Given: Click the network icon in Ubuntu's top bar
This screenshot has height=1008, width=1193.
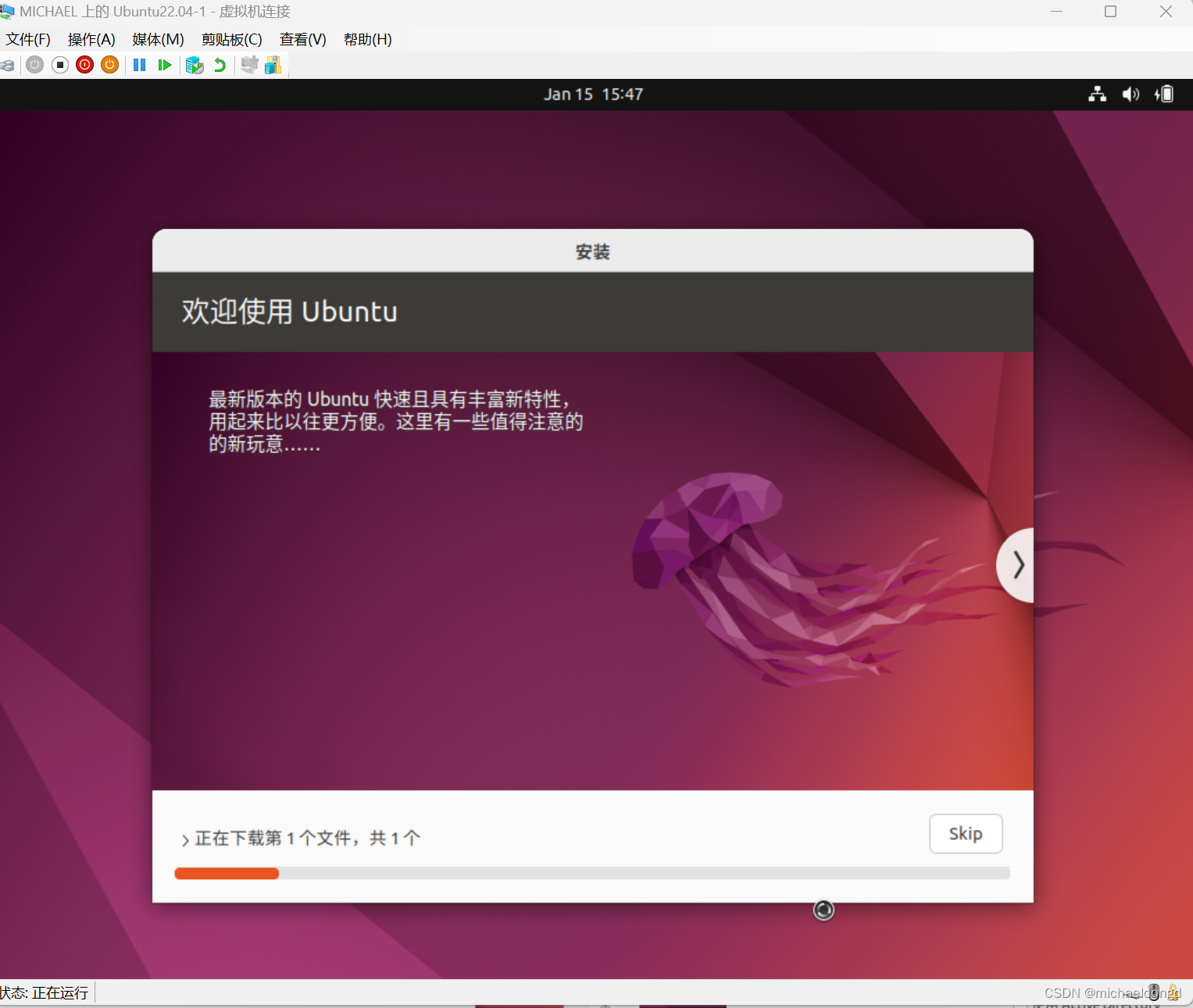Looking at the screenshot, I should pyautogui.click(x=1097, y=94).
